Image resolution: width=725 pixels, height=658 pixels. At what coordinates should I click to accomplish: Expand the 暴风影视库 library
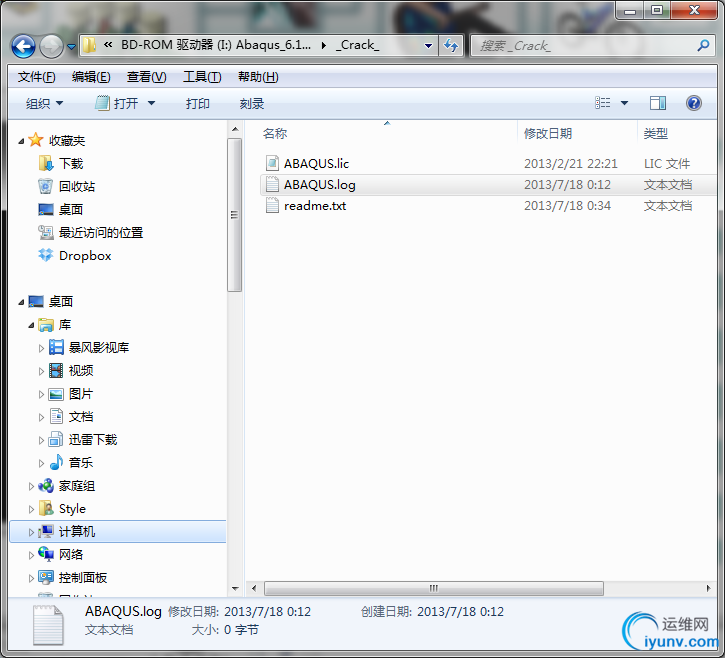pos(41,348)
